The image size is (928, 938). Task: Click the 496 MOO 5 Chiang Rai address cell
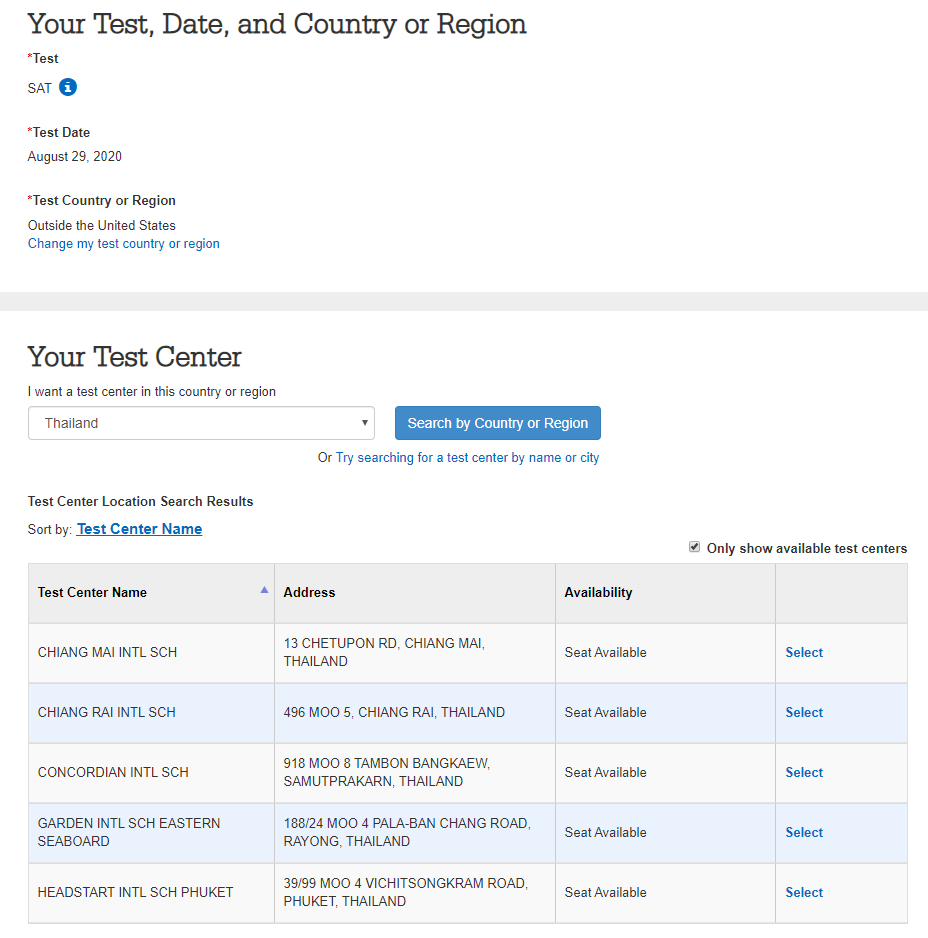(x=415, y=712)
